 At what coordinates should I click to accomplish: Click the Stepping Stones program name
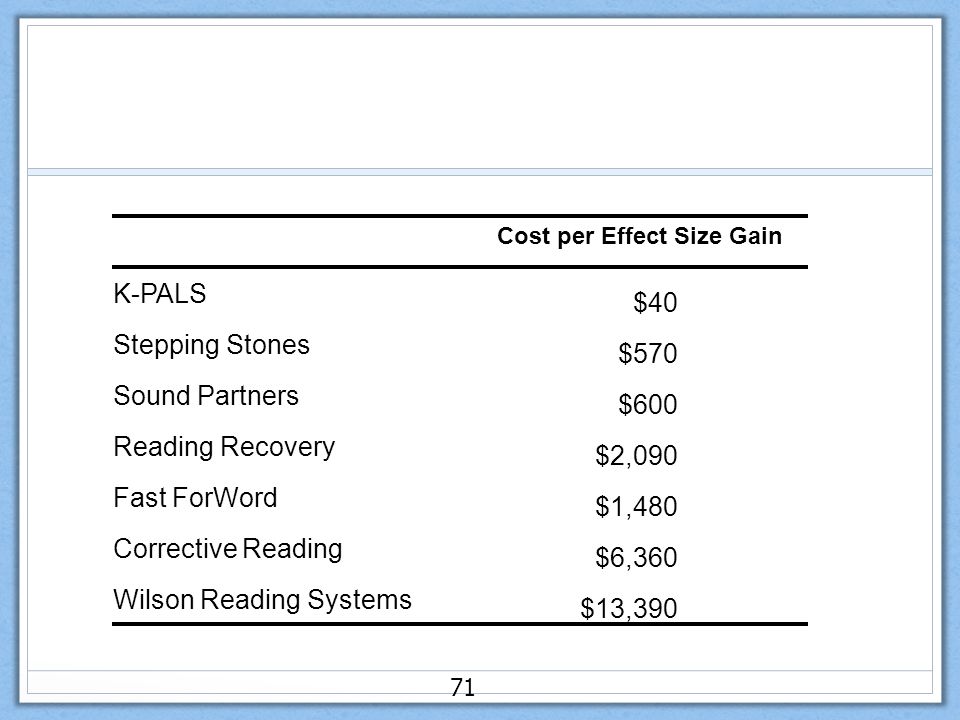[211, 345]
